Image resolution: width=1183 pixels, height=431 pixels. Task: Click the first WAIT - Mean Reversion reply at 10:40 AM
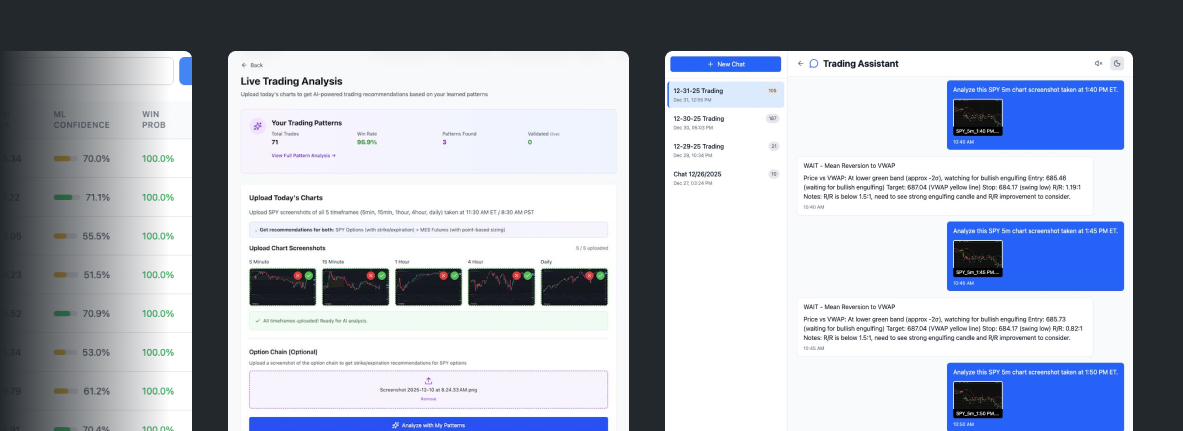click(x=945, y=185)
